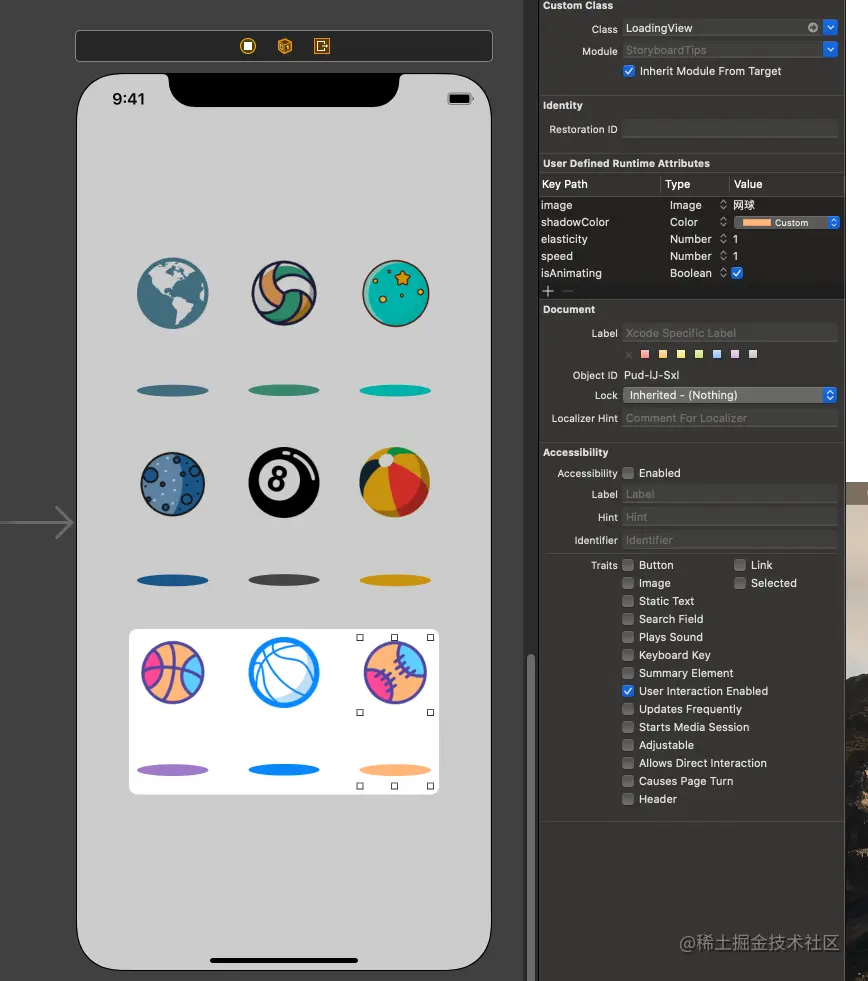Click the arrow icon next to LoadingView class

click(812, 28)
